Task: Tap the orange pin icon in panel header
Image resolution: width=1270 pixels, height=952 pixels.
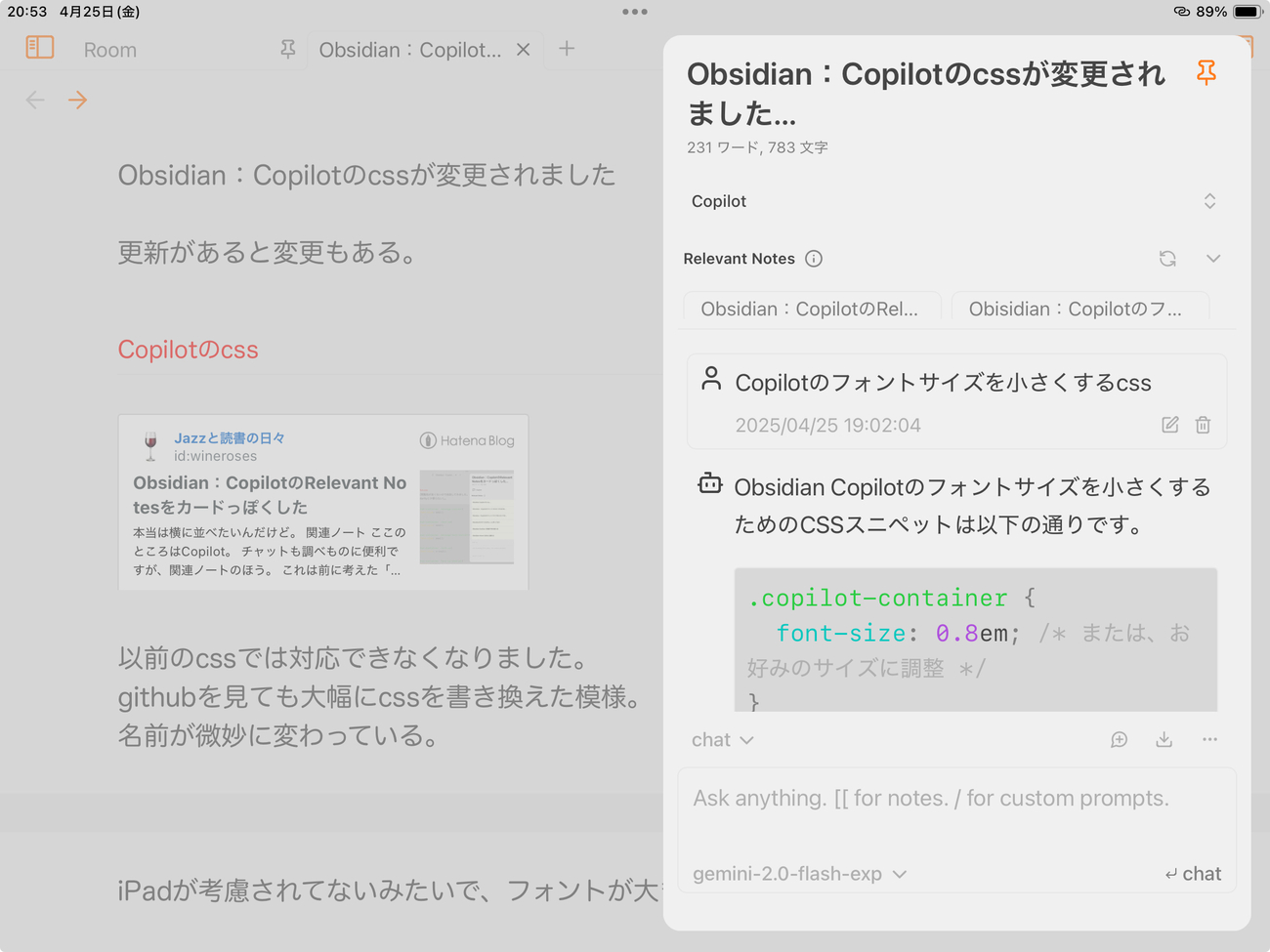Action: 1206,72
